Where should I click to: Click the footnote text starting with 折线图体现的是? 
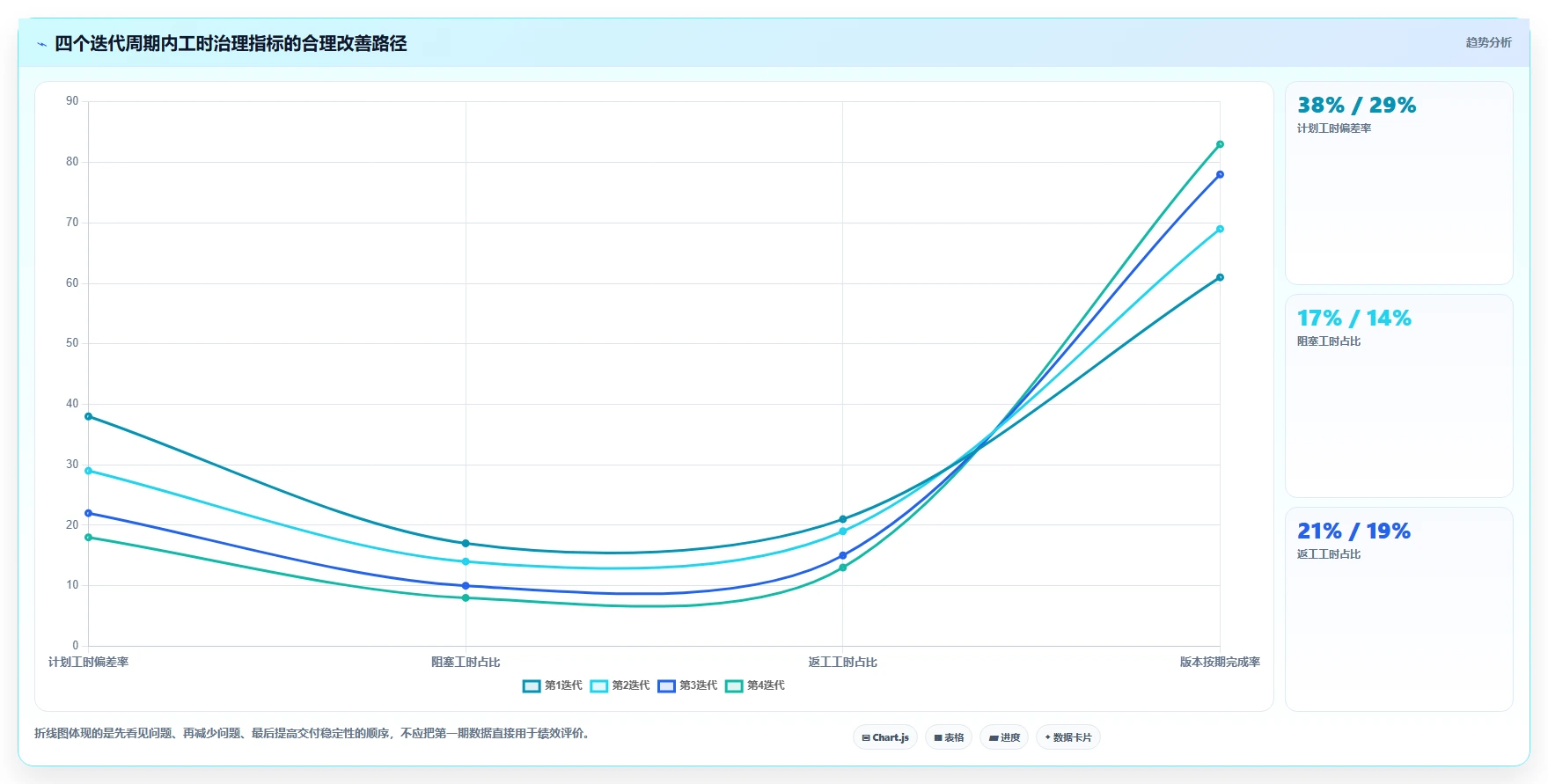(312, 733)
